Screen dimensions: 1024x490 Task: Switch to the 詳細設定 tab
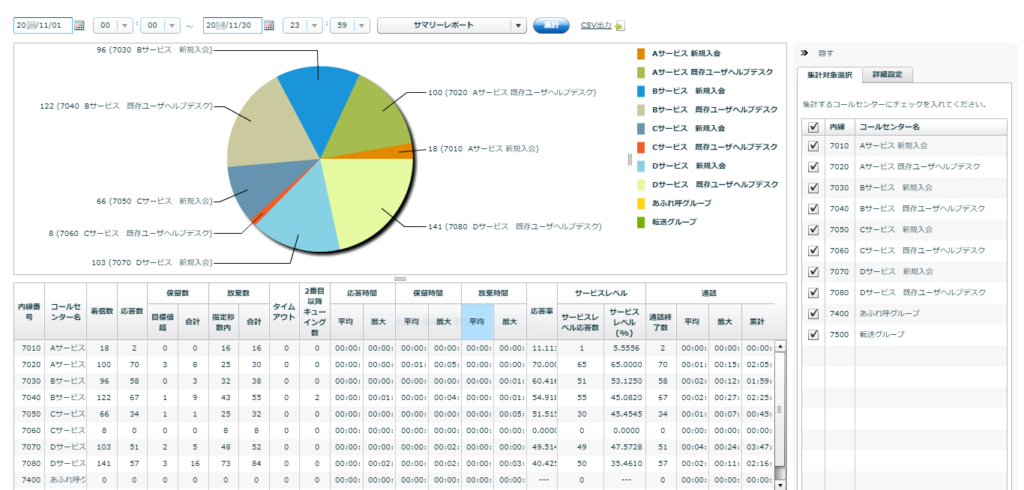pos(887,74)
